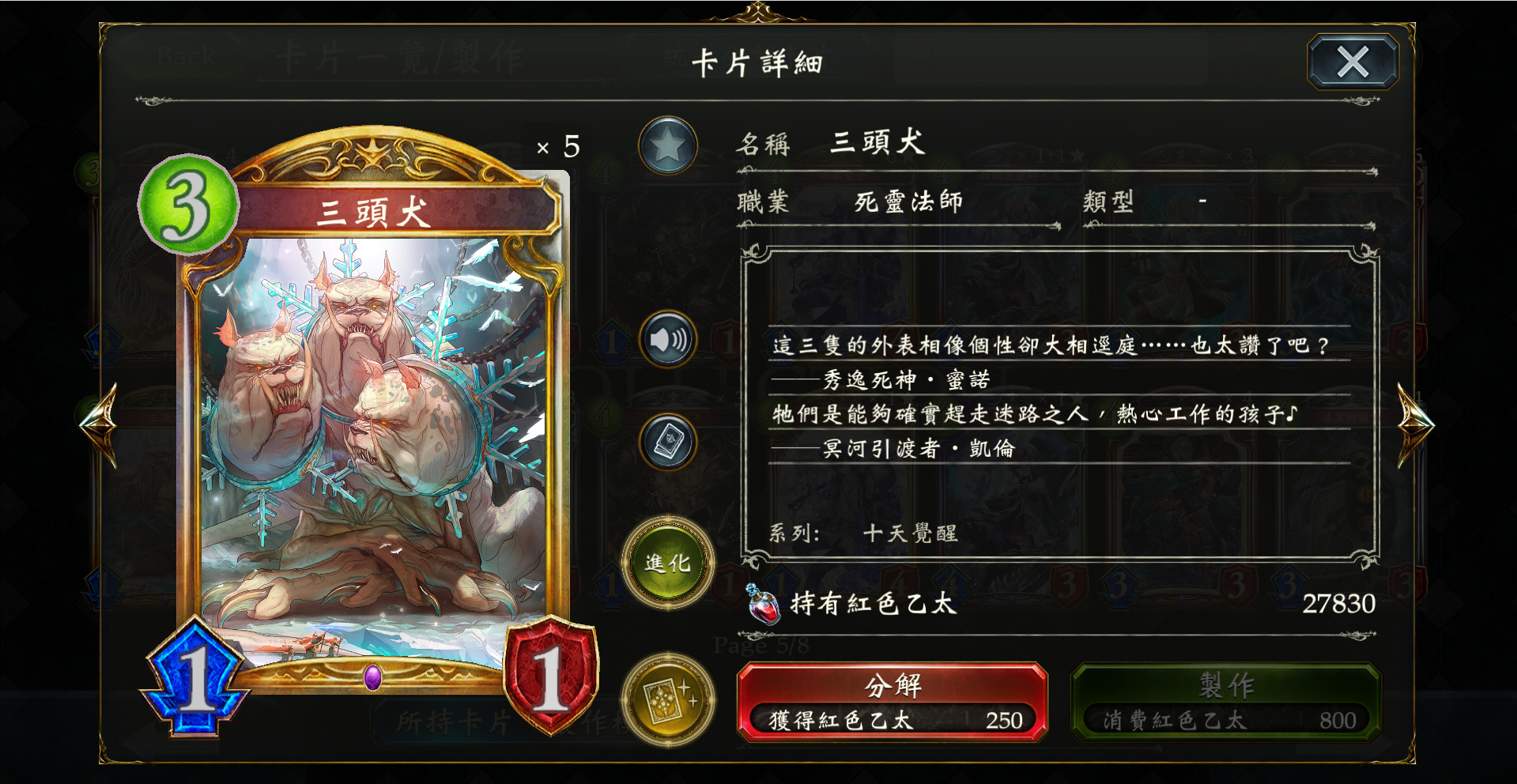
Task: Play the card voice with speaker icon
Action: 668,340
